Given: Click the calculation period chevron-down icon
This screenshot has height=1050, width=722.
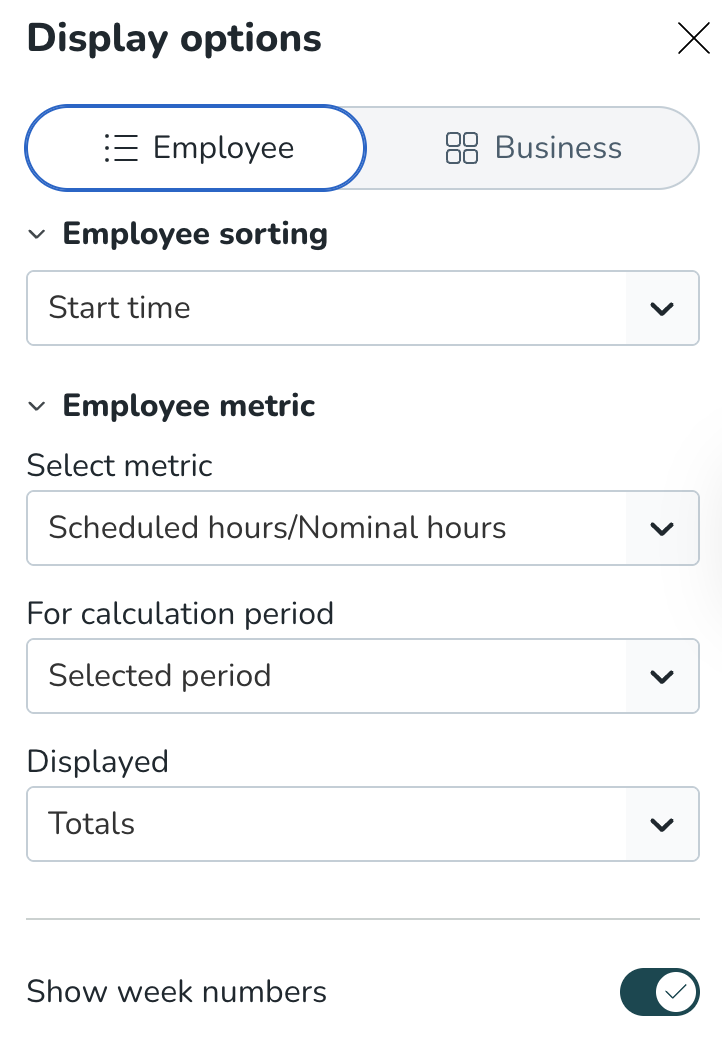Looking at the screenshot, I should [661, 676].
